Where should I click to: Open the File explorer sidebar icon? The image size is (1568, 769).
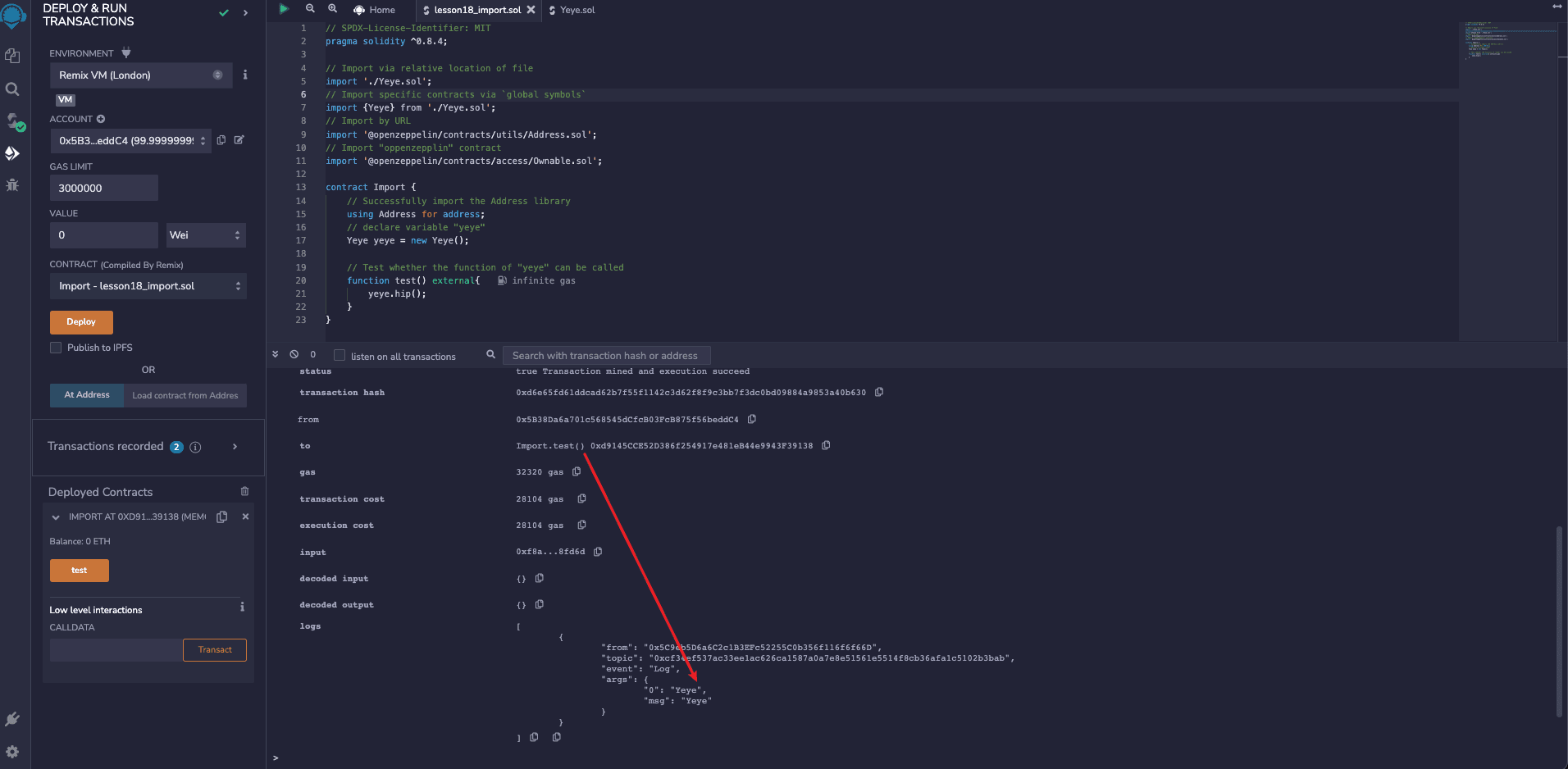coord(12,56)
